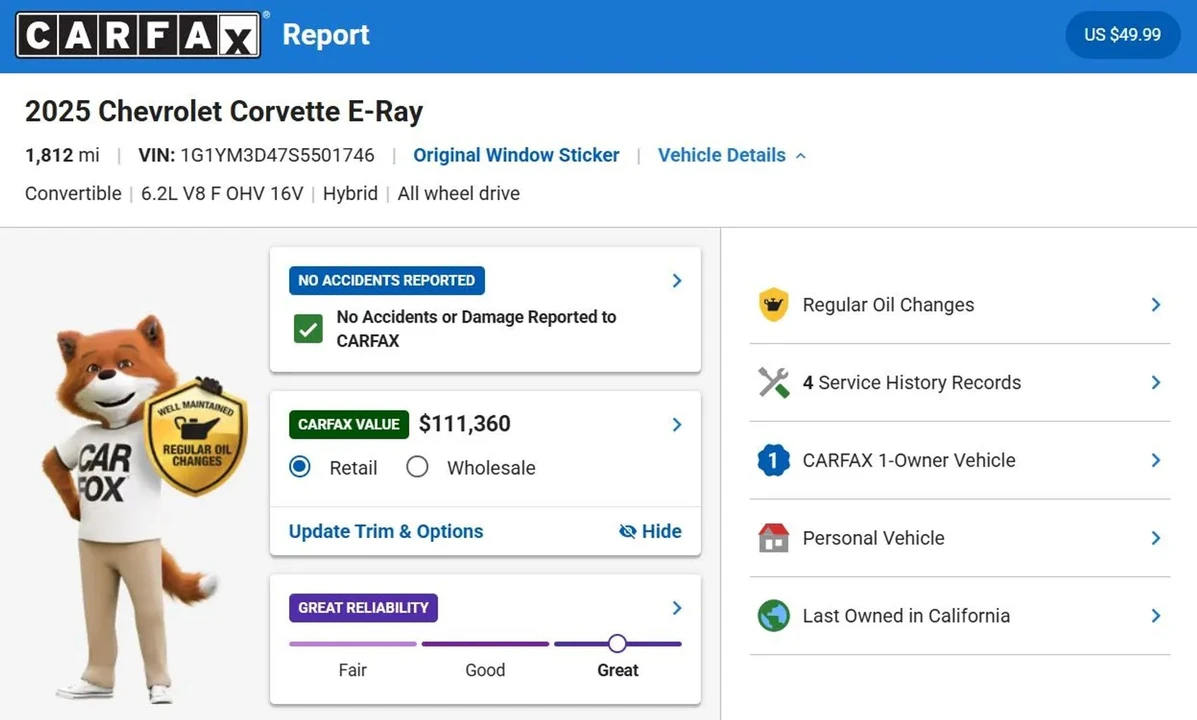Click the Hide link text
The image size is (1197, 720).
click(662, 531)
